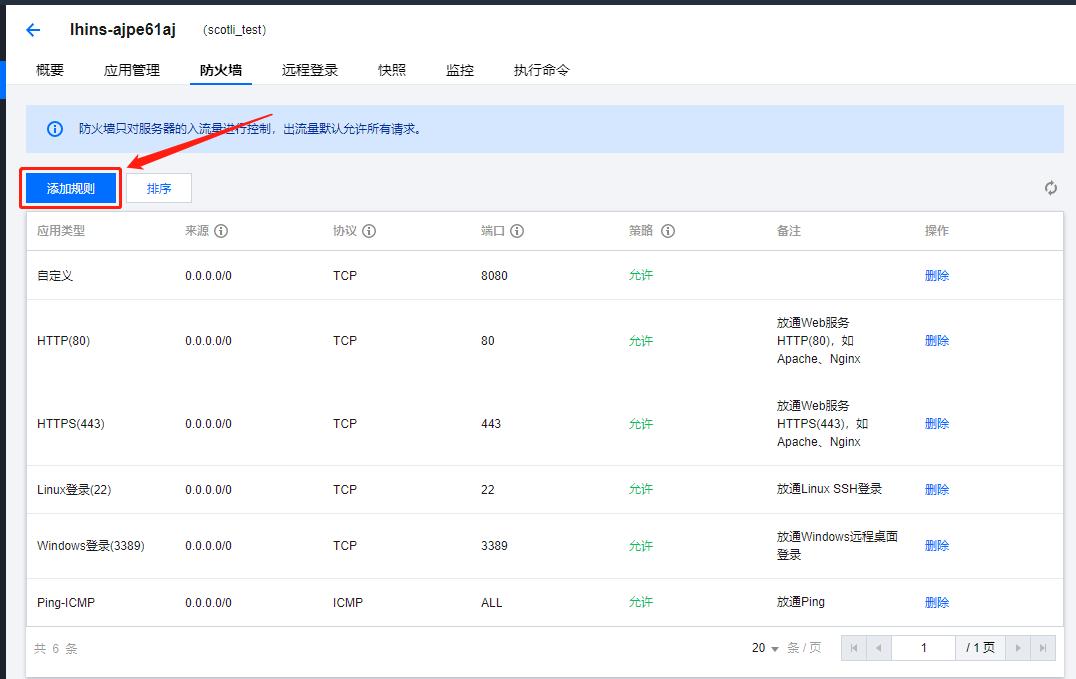Image resolution: width=1076 pixels, height=679 pixels.
Task: Click the 添加规则 button
Action: (x=69, y=187)
